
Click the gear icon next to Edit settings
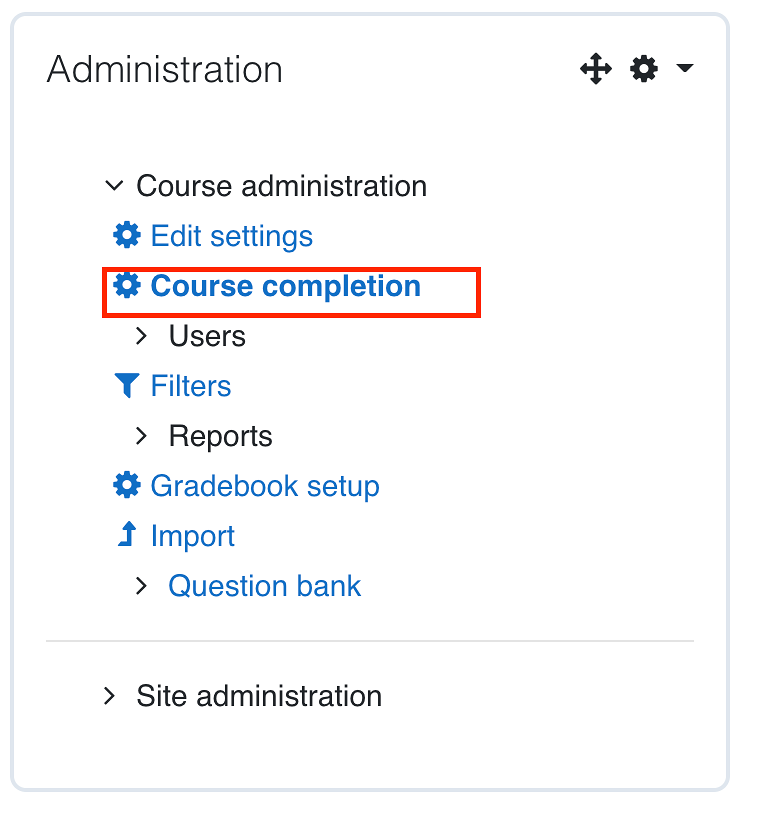point(127,235)
